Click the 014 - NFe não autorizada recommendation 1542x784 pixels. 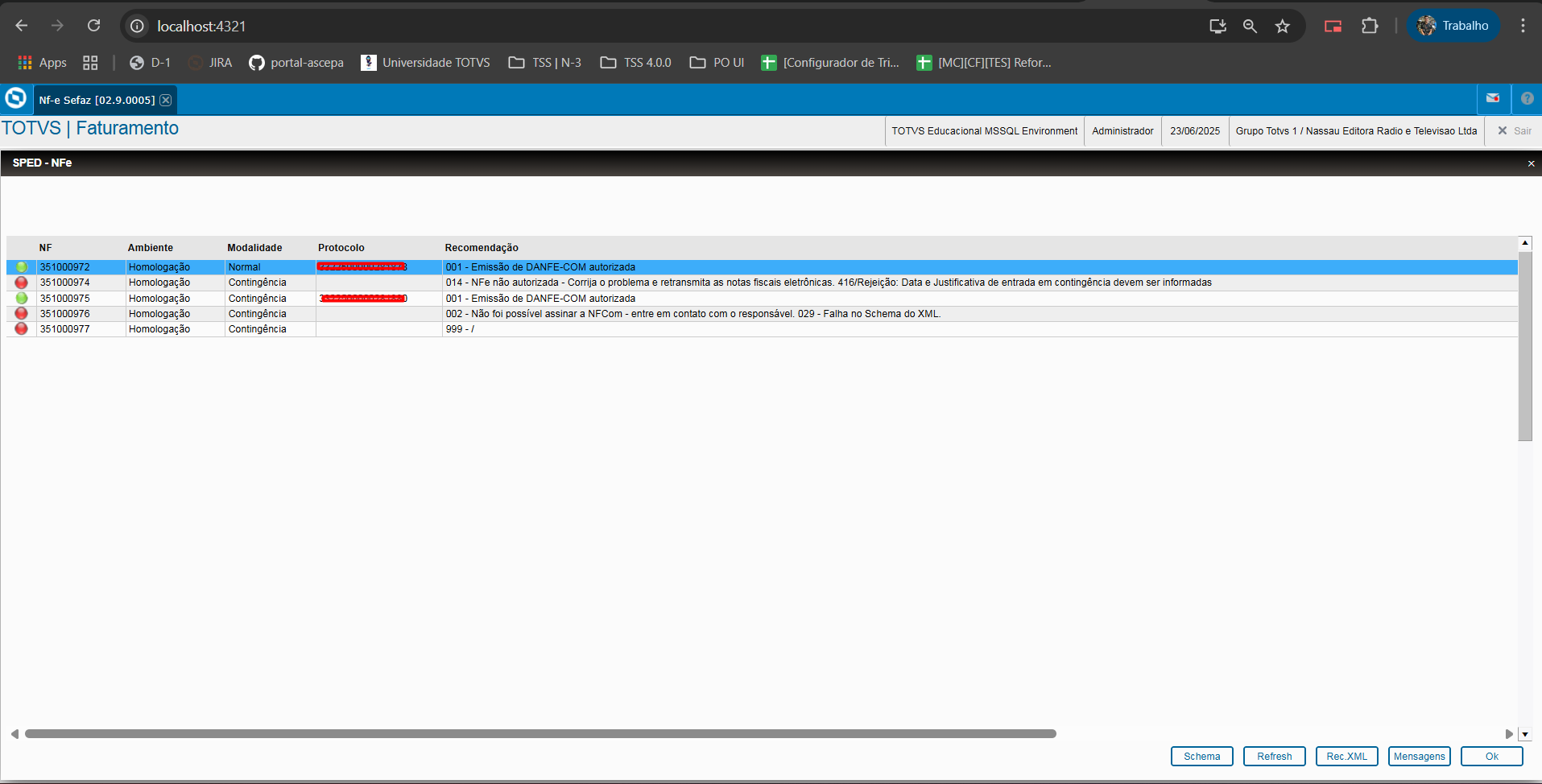[x=829, y=283]
